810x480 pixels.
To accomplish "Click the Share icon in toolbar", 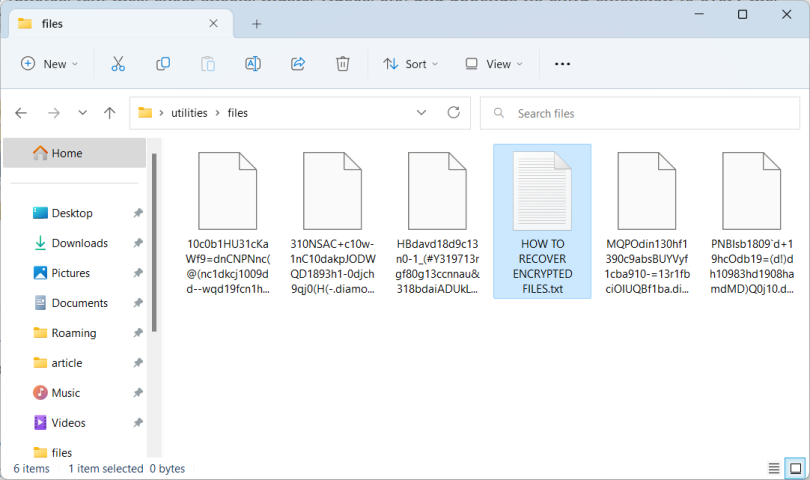I will coord(298,64).
